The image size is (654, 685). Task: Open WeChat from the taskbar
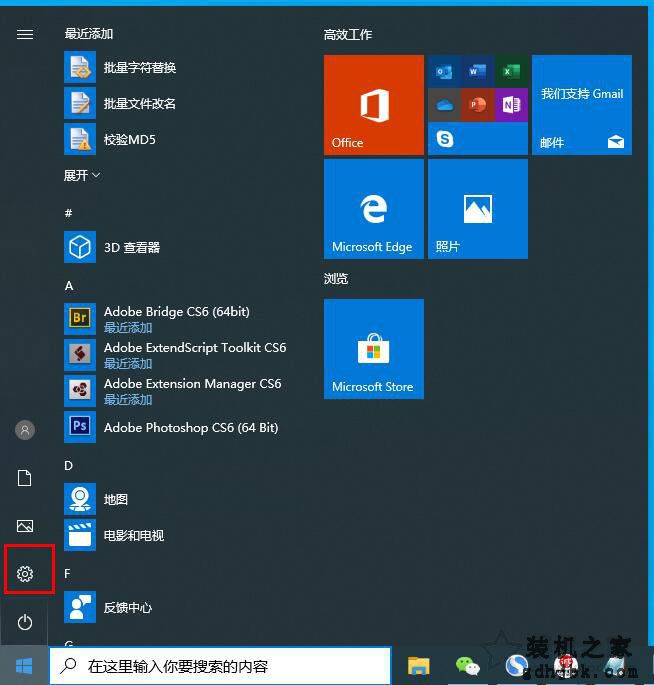click(x=467, y=666)
